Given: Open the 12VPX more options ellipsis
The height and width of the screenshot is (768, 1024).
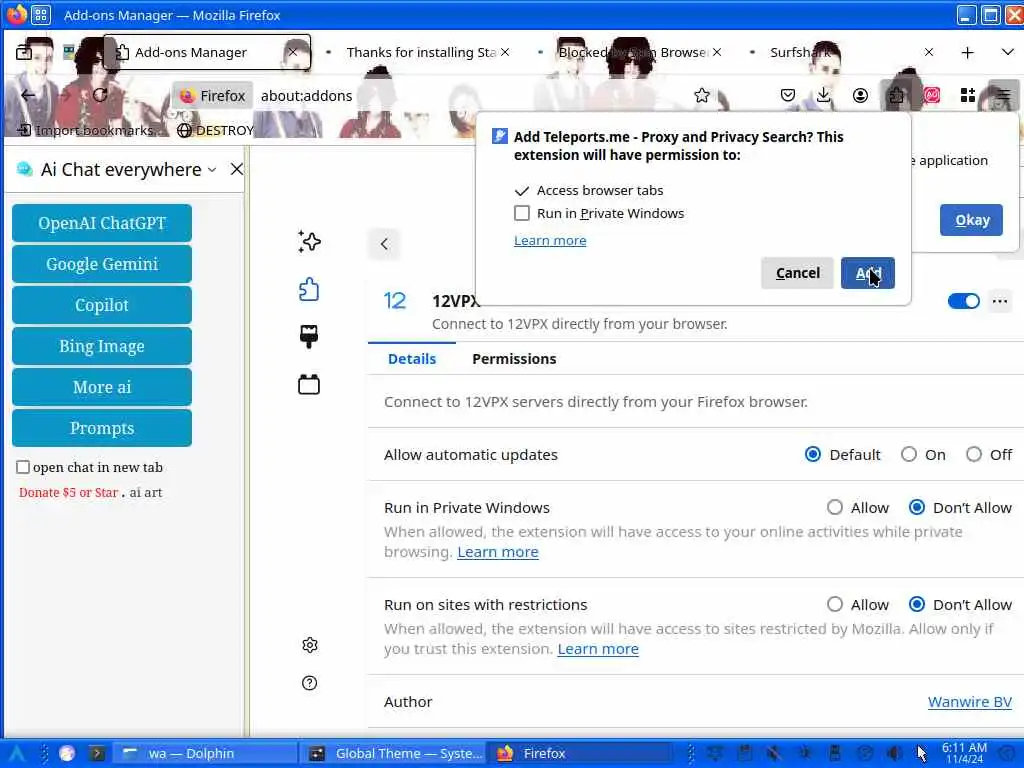Looking at the screenshot, I should (x=1000, y=301).
